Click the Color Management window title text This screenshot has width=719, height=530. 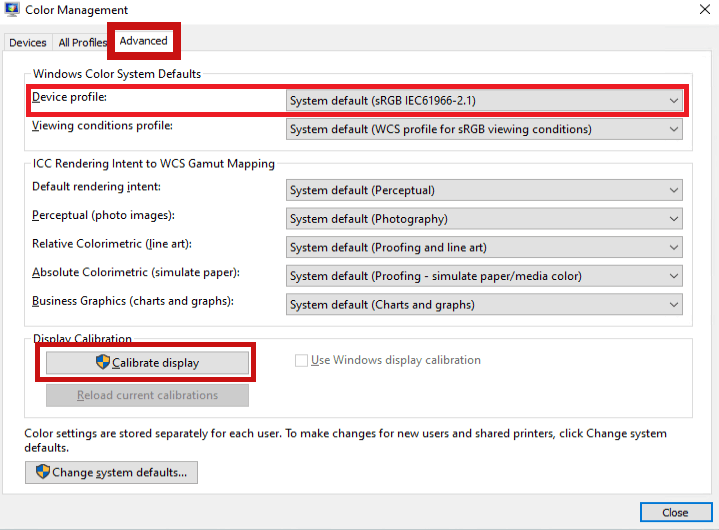[76, 11]
